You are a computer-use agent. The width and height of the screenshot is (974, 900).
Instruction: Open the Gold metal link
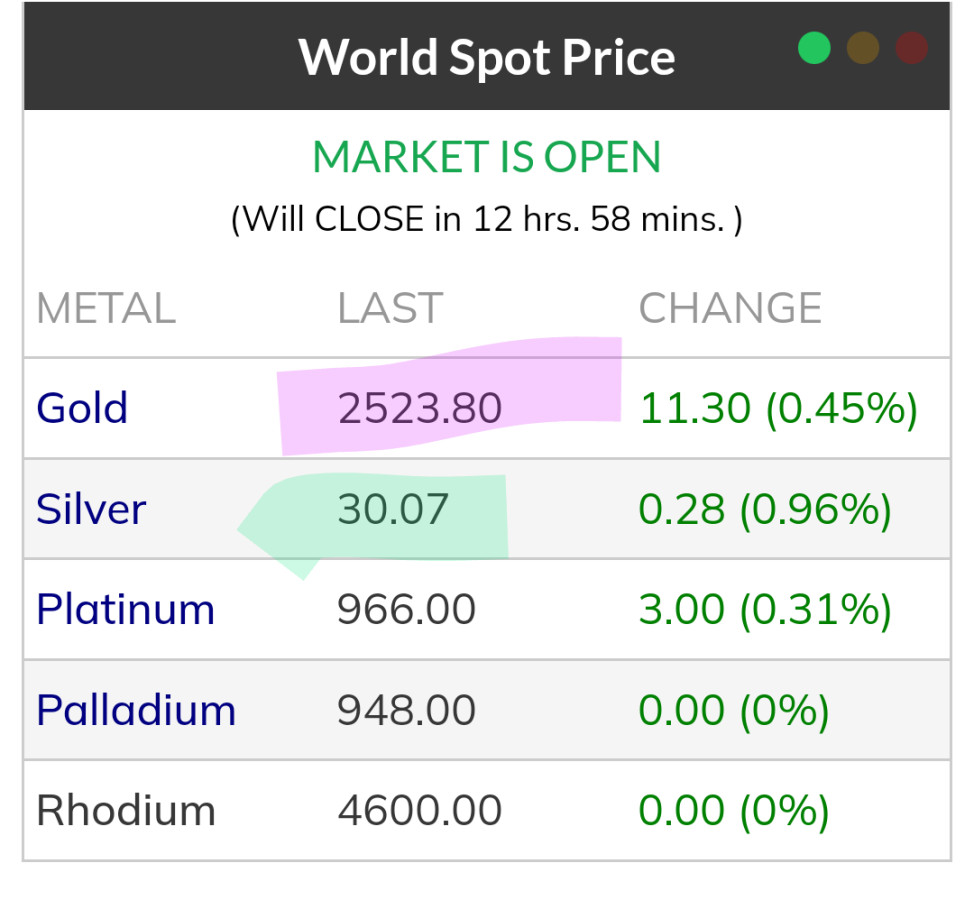[82, 408]
